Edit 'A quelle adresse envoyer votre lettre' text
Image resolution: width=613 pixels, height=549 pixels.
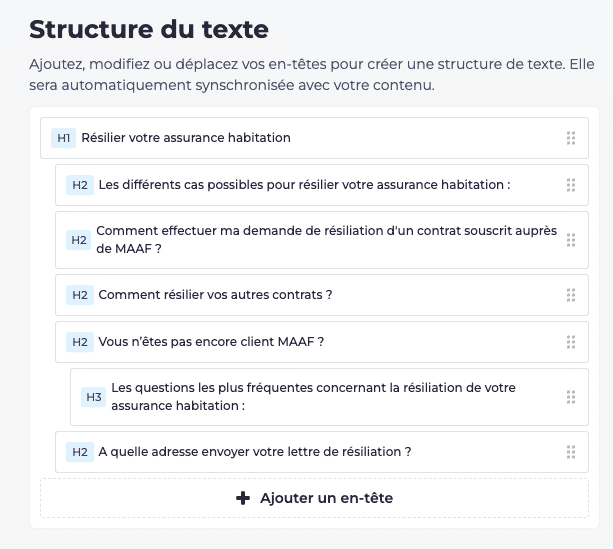click(255, 452)
